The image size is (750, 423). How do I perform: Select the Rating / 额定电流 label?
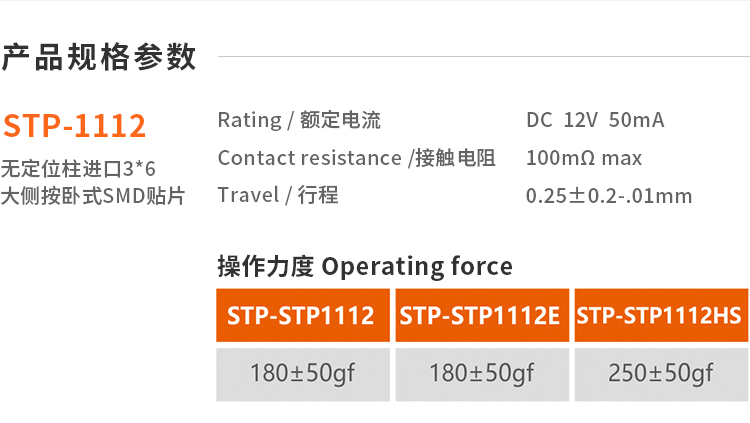tap(299, 121)
